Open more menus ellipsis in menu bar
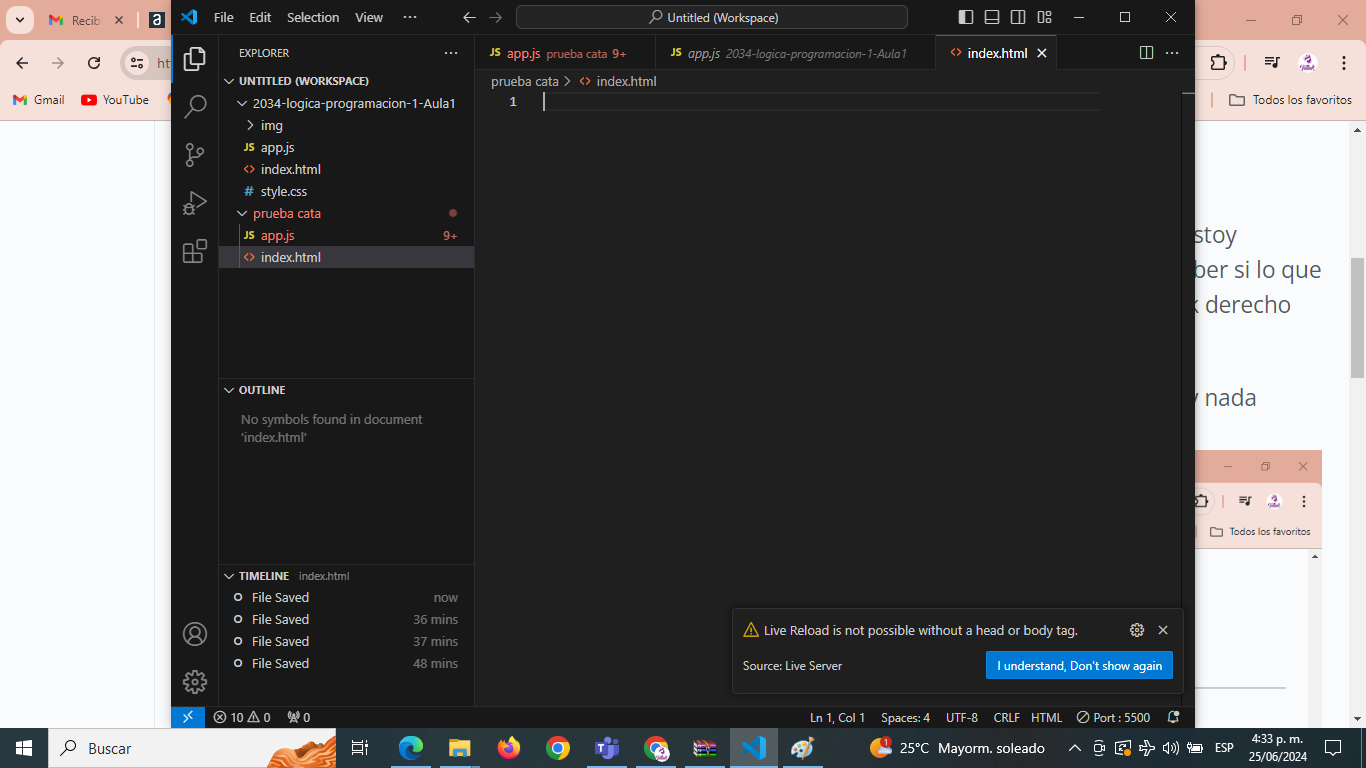 point(410,17)
